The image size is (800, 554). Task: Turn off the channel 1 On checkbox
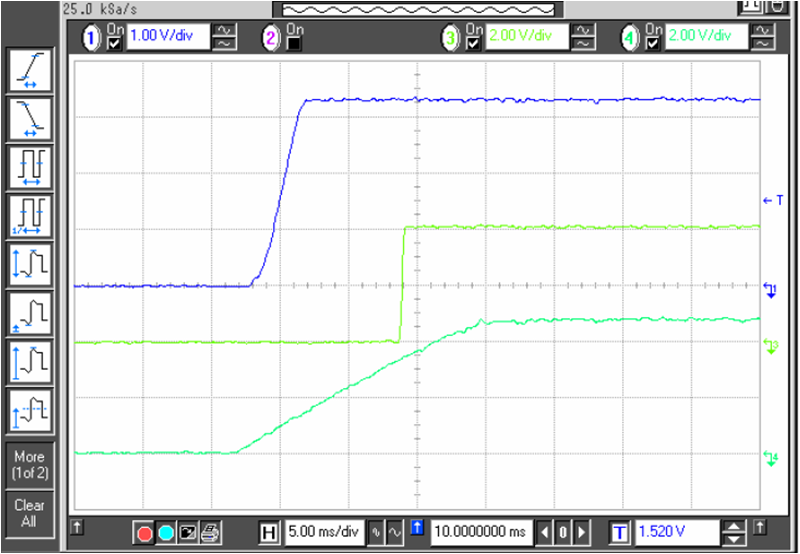[115, 44]
